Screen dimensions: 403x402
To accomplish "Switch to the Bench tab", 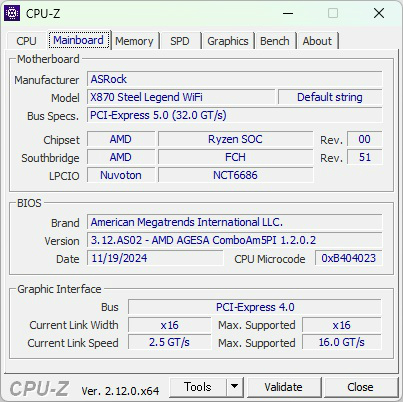I will 275,41.
